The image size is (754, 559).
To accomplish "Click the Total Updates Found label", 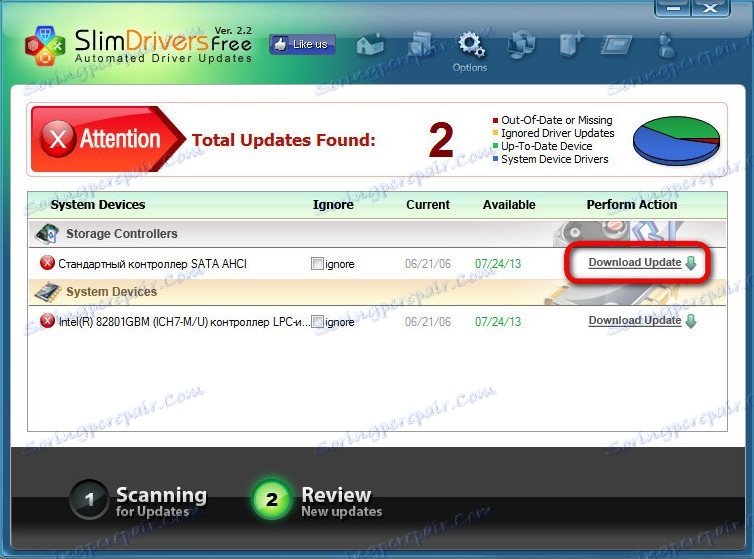I will coord(284,140).
